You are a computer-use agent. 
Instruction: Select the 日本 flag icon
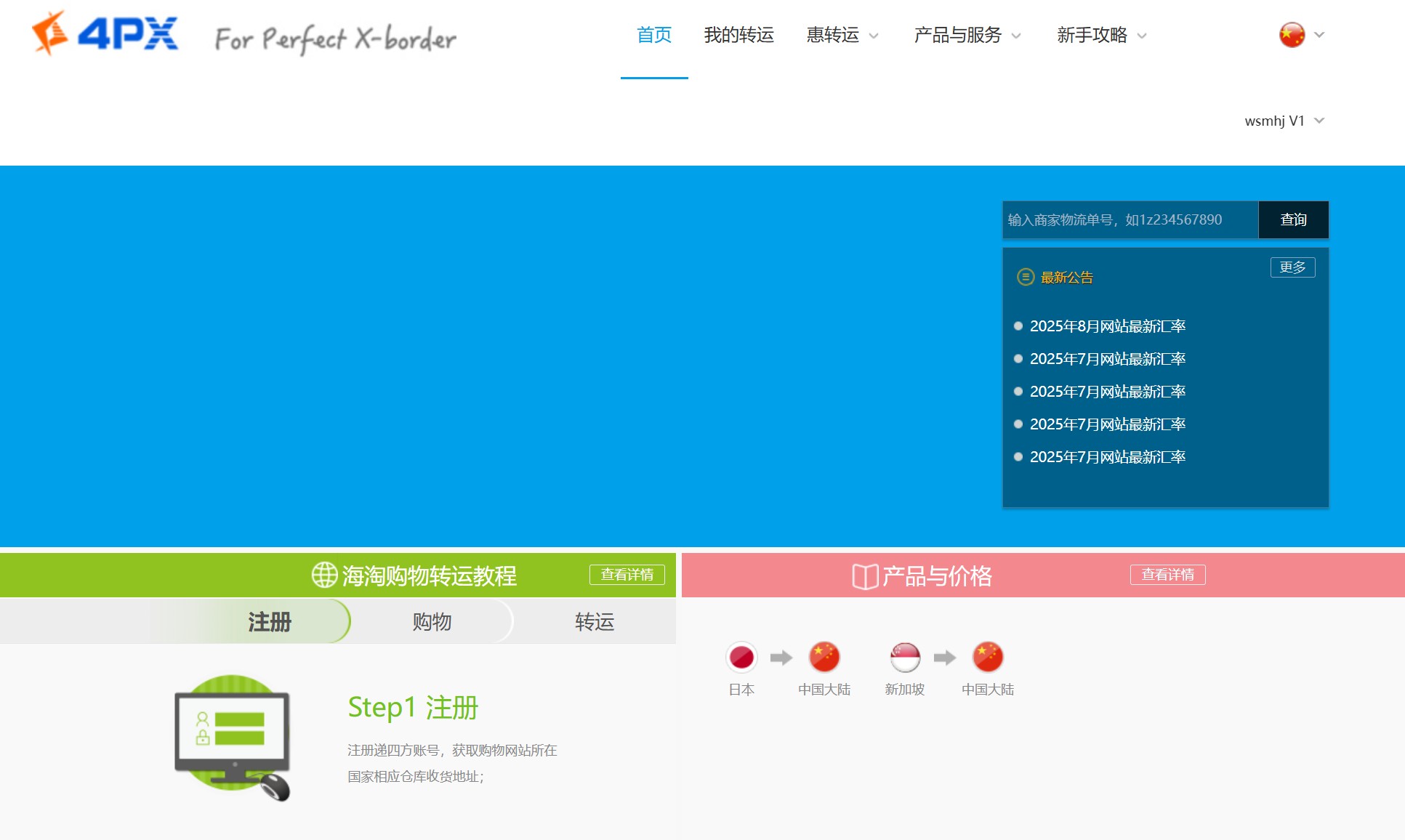point(741,658)
